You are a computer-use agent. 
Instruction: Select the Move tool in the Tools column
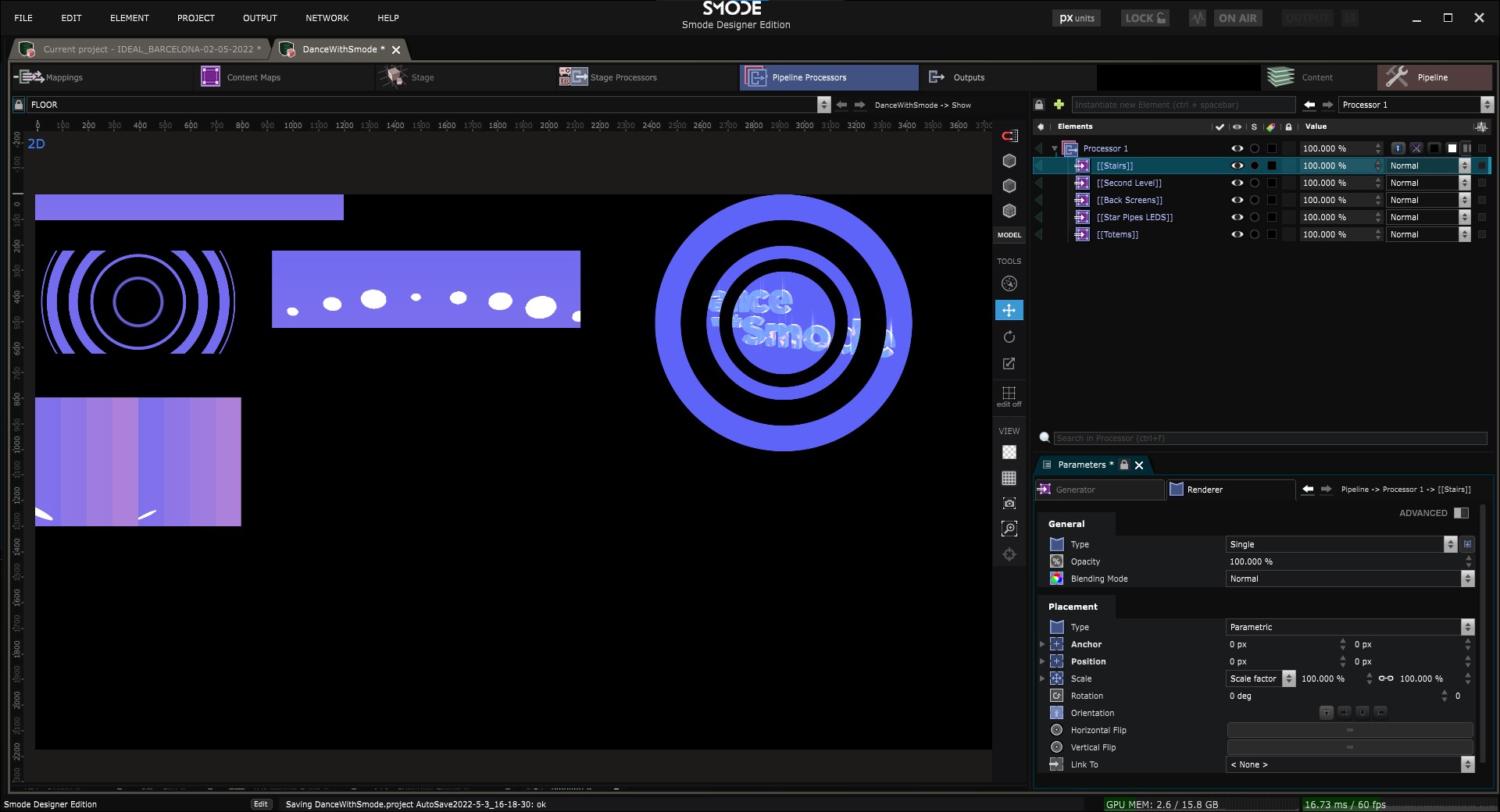[x=1009, y=311]
